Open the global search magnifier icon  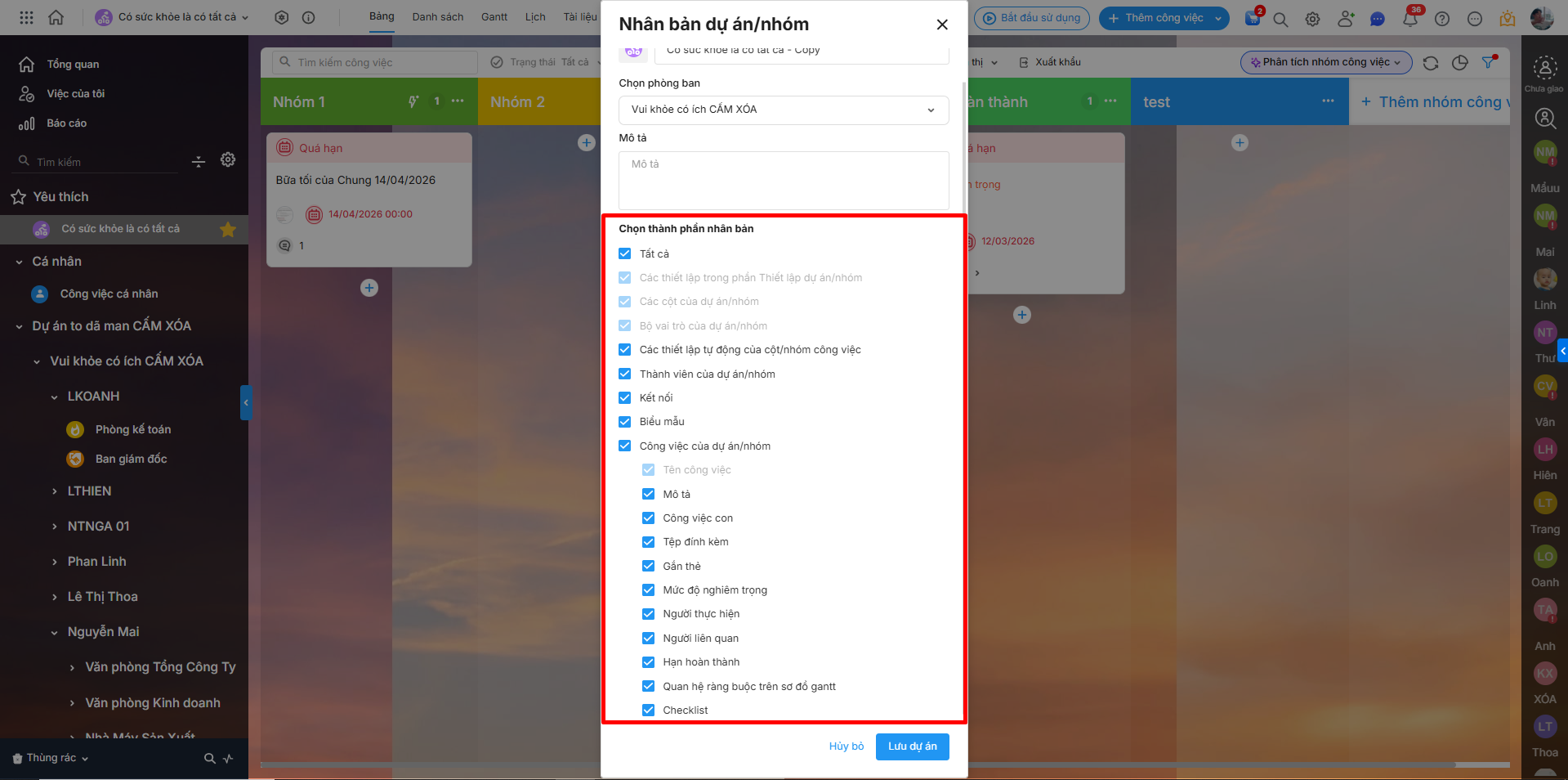point(1280,19)
